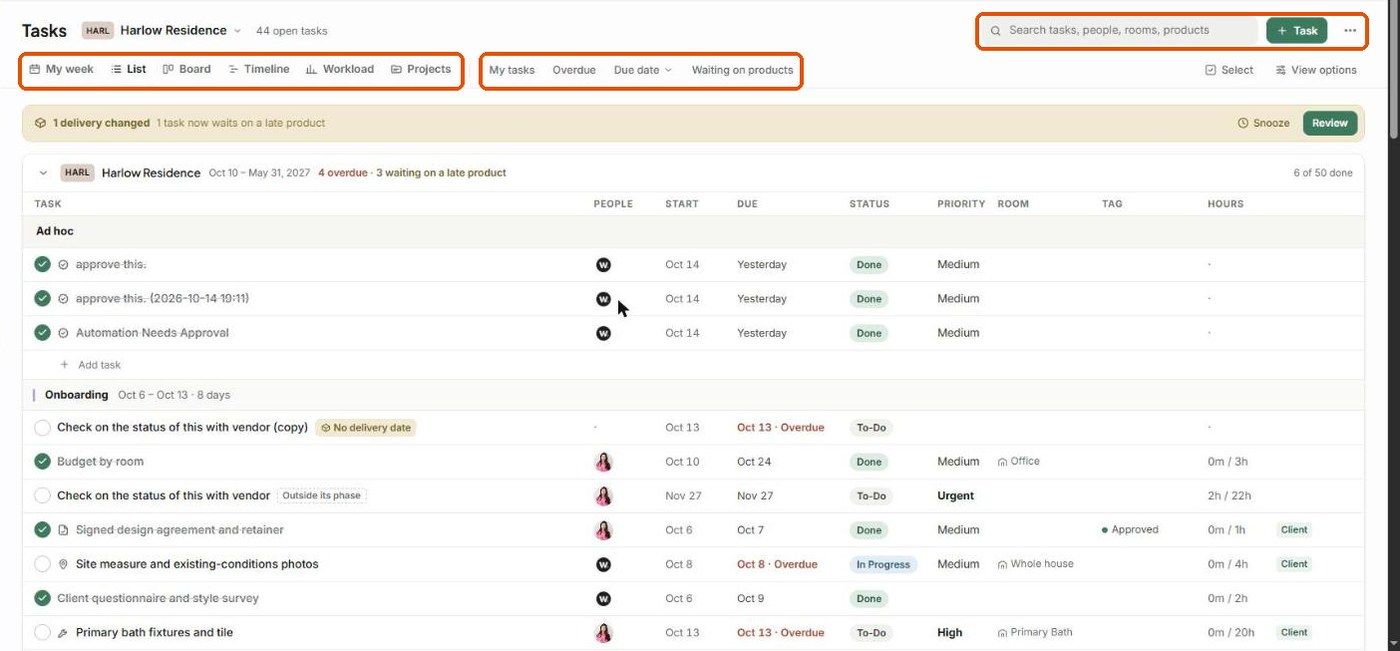
Task: Click the No delivery date badge
Action: pos(366,427)
